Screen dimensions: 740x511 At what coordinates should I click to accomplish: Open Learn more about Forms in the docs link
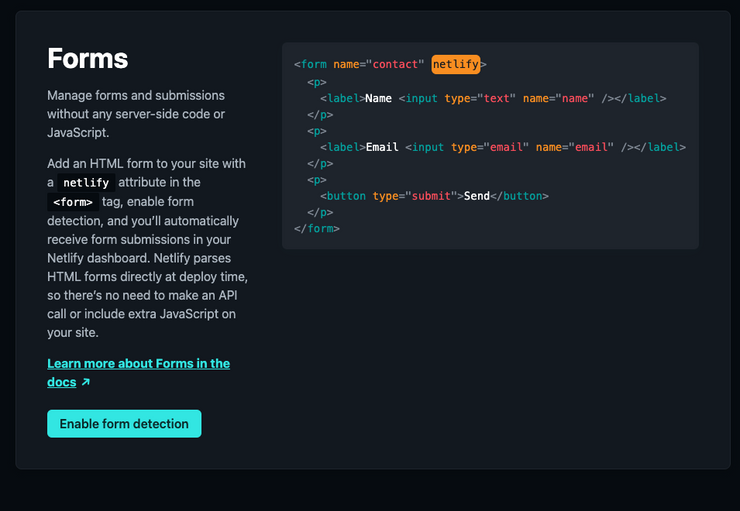pos(138,373)
